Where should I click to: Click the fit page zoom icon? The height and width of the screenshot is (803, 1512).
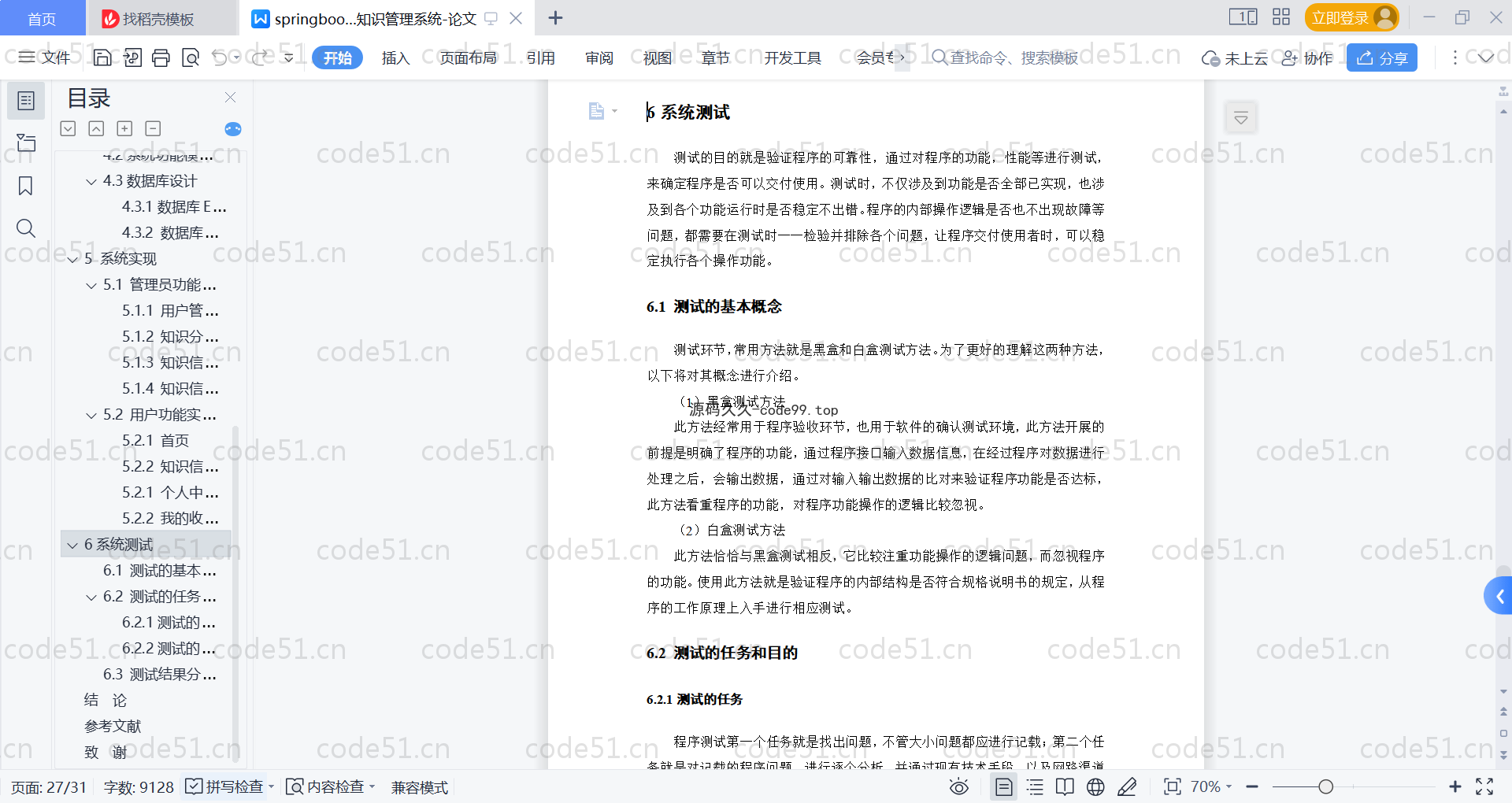[1173, 786]
